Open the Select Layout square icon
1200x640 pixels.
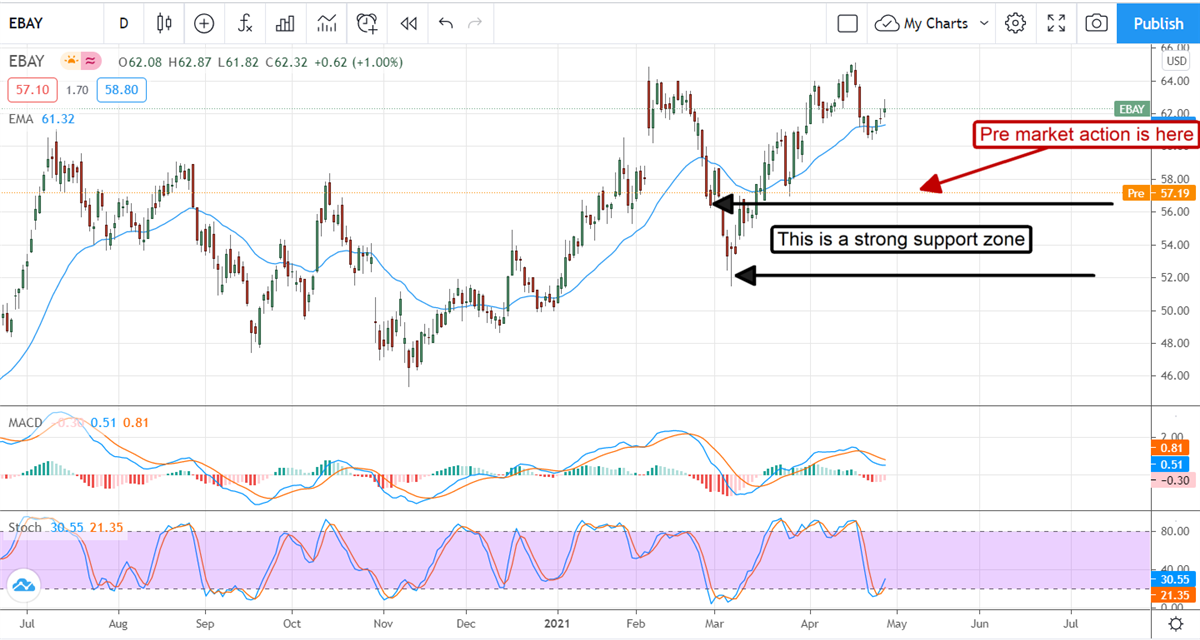pyautogui.click(x=848, y=23)
